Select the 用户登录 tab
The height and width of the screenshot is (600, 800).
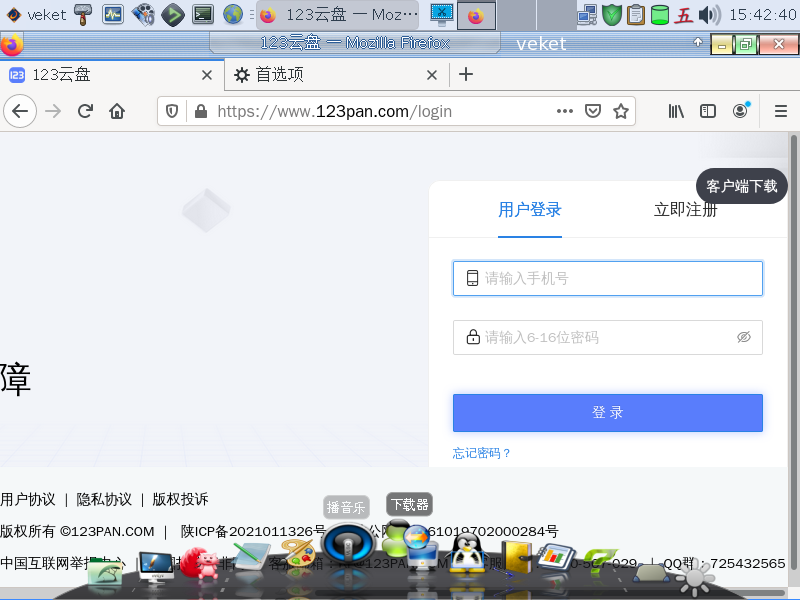[530, 210]
